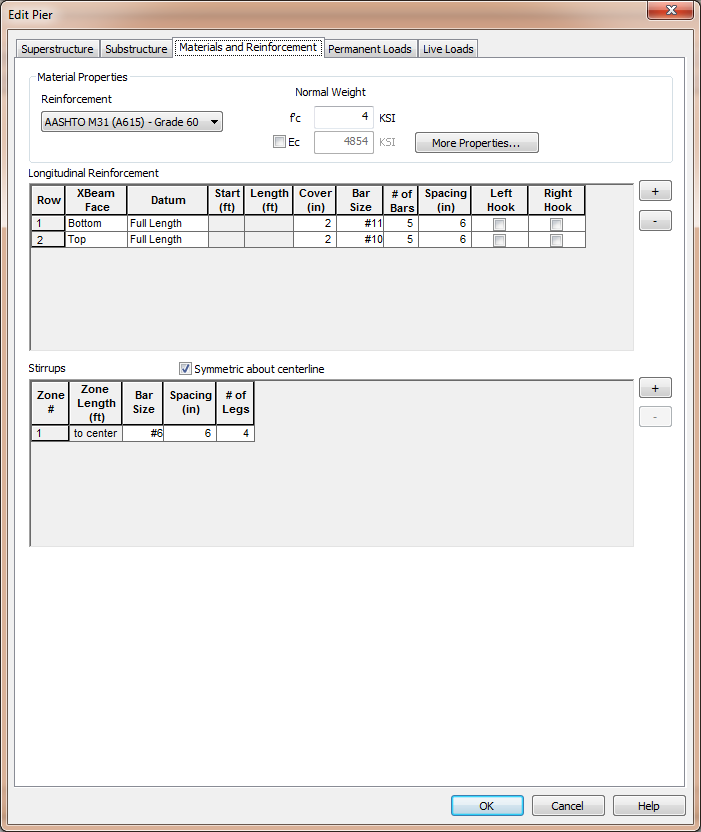Click the More Properties button
Viewport: 701px width, 832px height.
coord(476,143)
